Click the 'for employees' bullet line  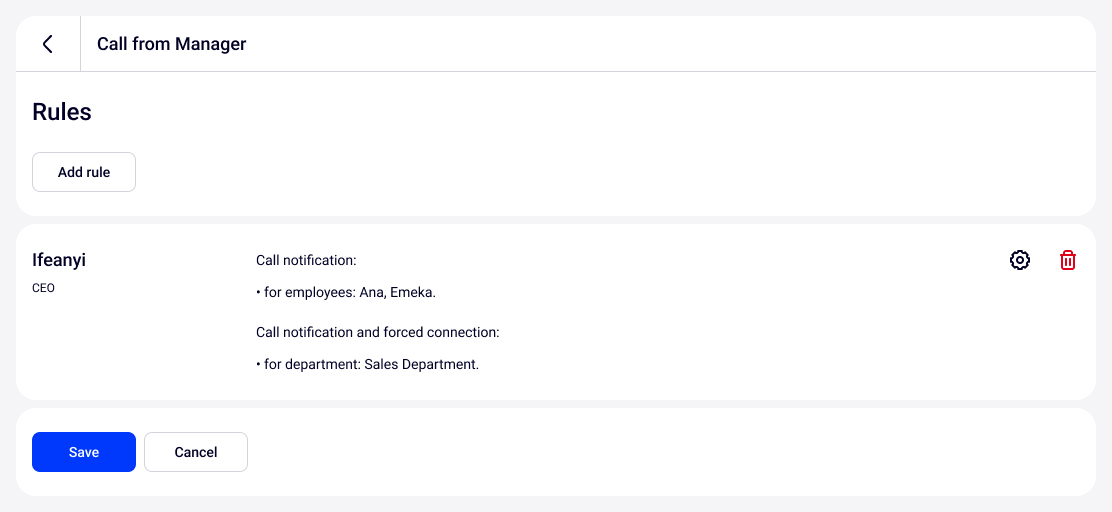pyautogui.click(x=346, y=293)
